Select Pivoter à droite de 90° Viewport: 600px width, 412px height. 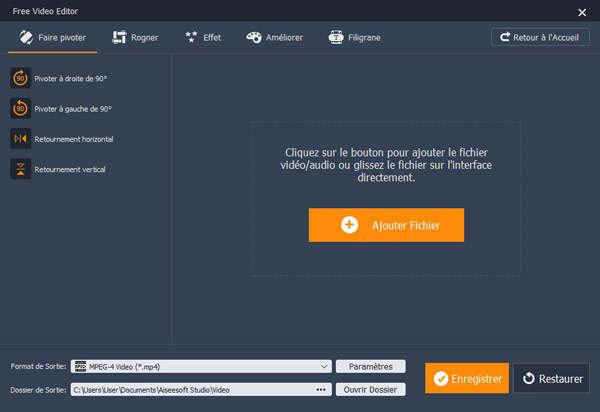pos(59,78)
